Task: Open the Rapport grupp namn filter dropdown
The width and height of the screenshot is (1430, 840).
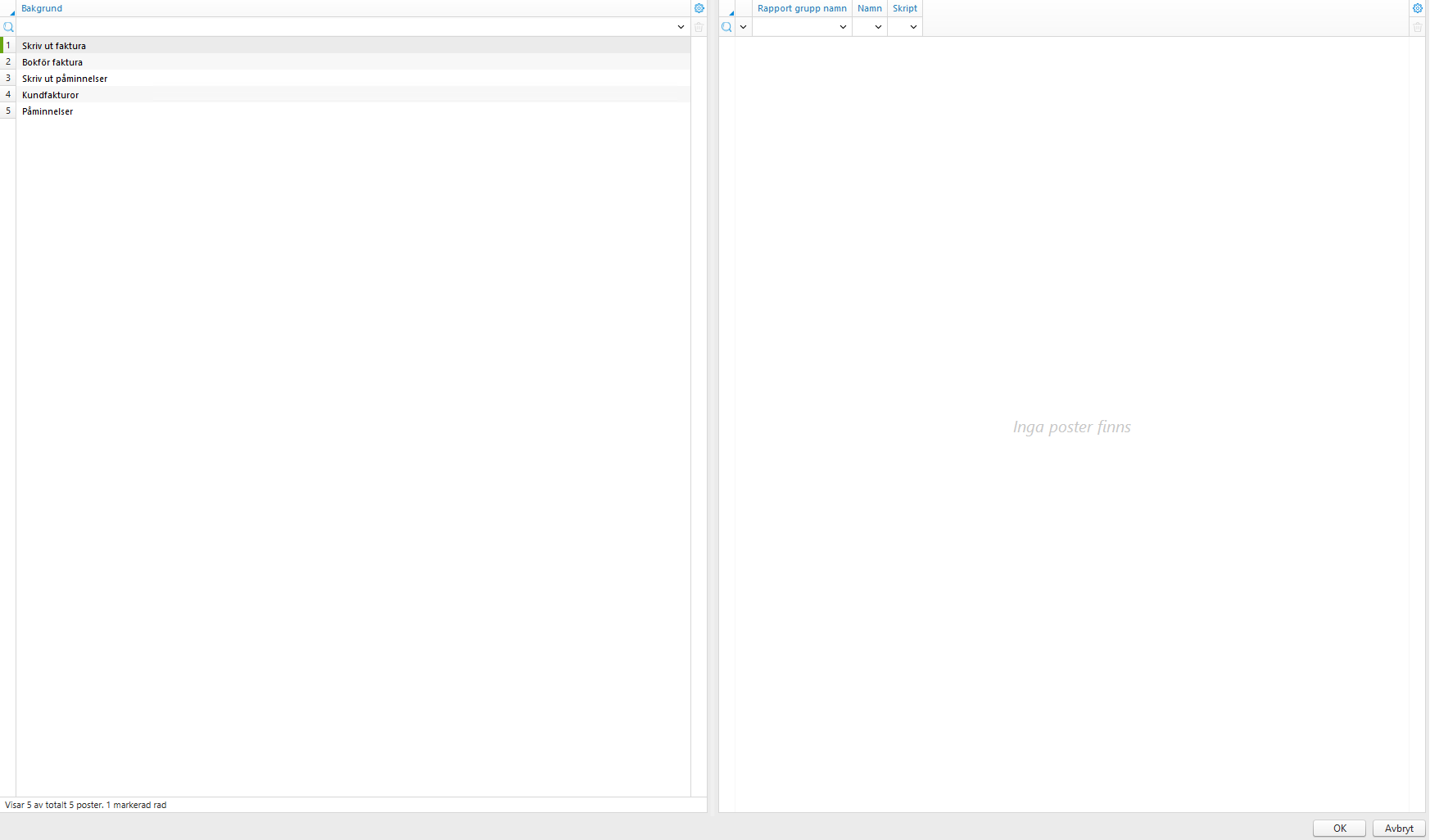Action: [843, 27]
